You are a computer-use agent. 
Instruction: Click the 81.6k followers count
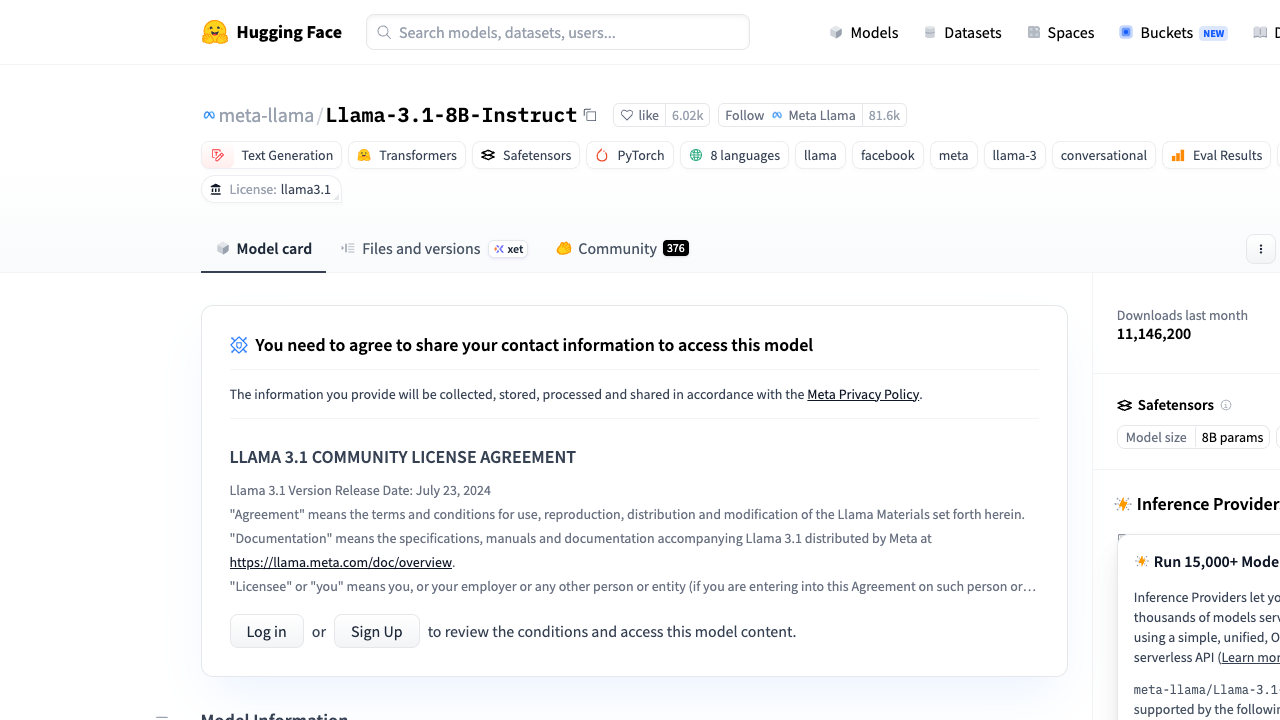point(885,115)
